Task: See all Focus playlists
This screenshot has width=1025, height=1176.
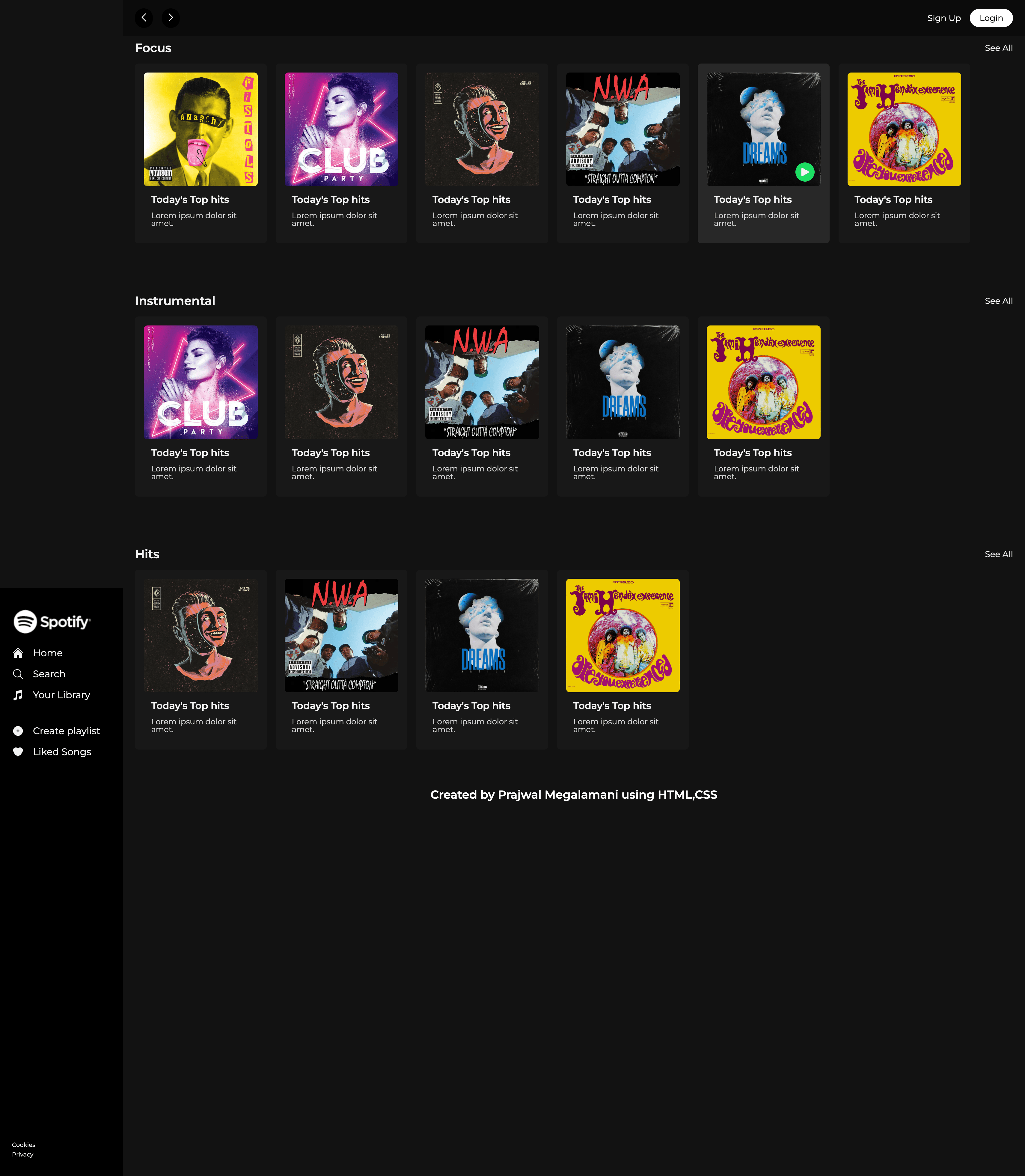Action: point(998,48)
